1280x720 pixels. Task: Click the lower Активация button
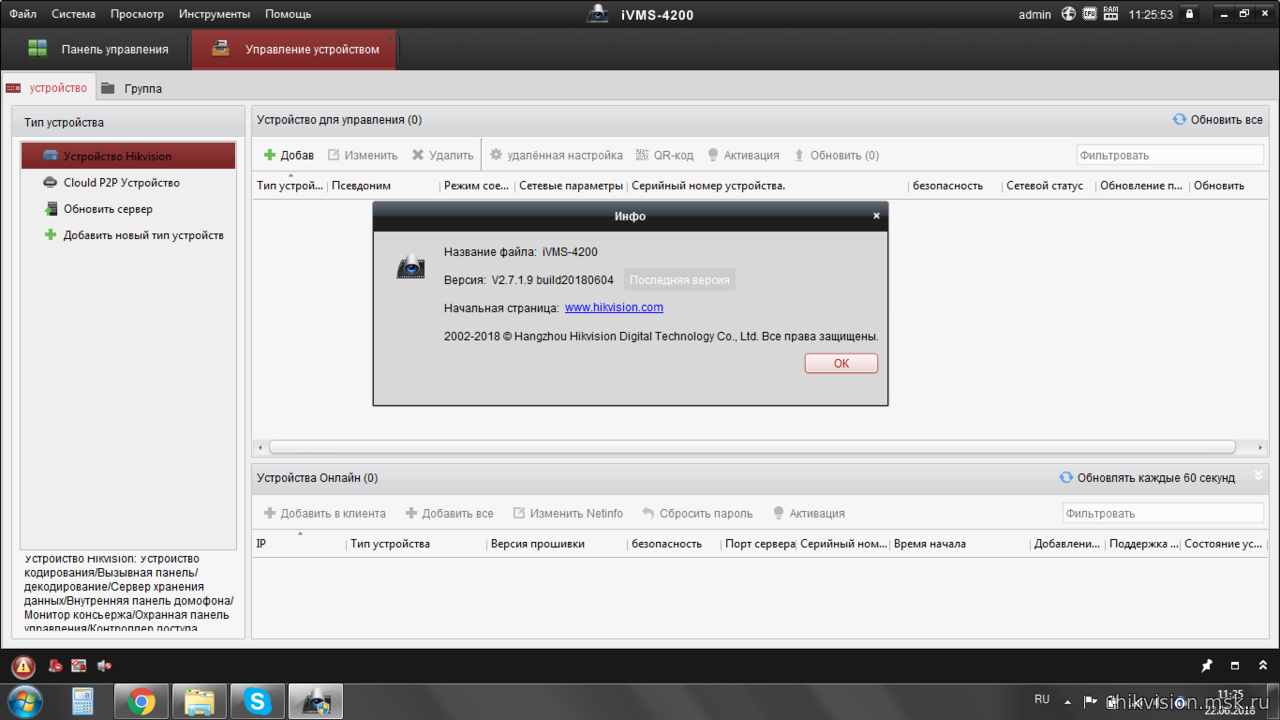point(808,513)
